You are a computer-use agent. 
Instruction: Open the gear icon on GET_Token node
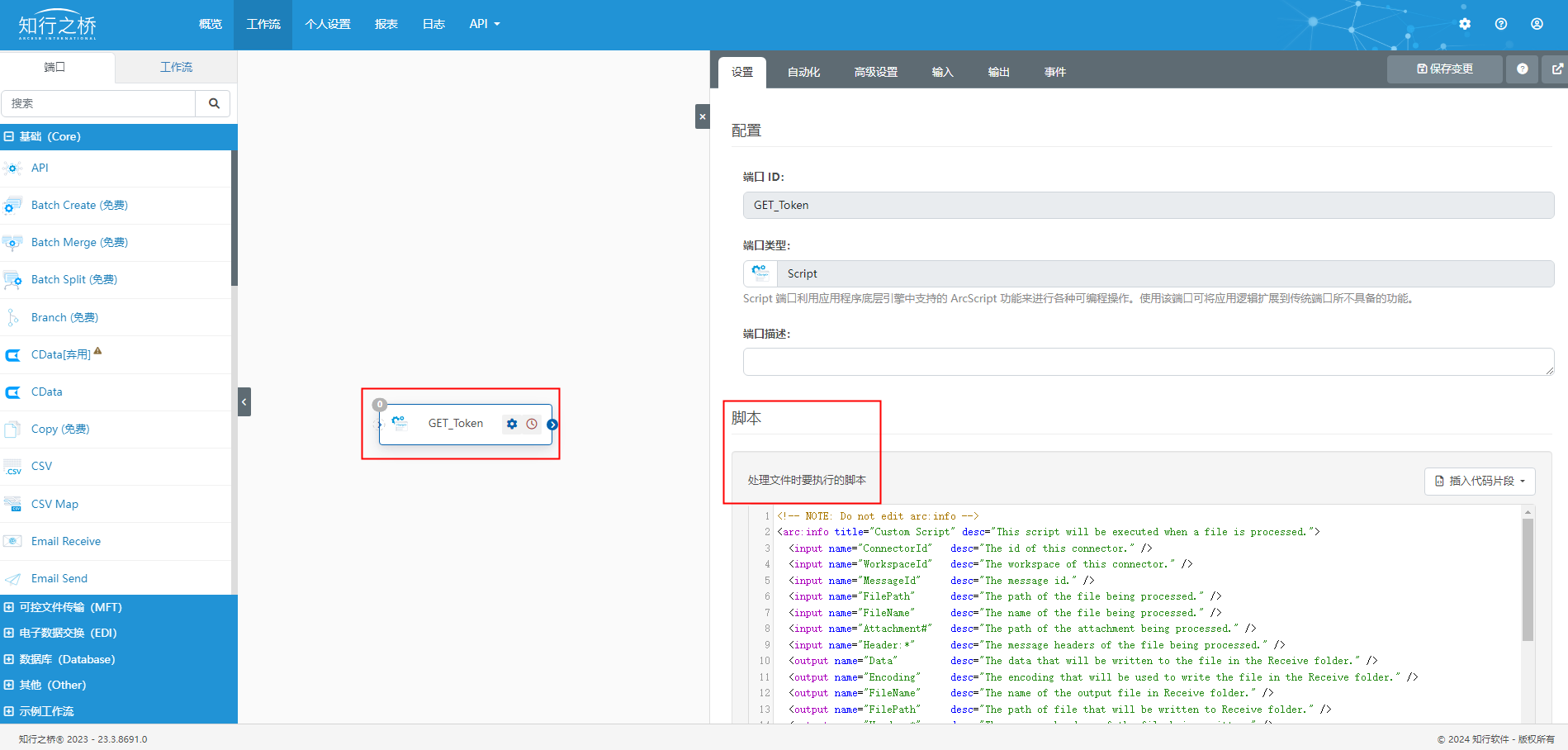point(512,424)
